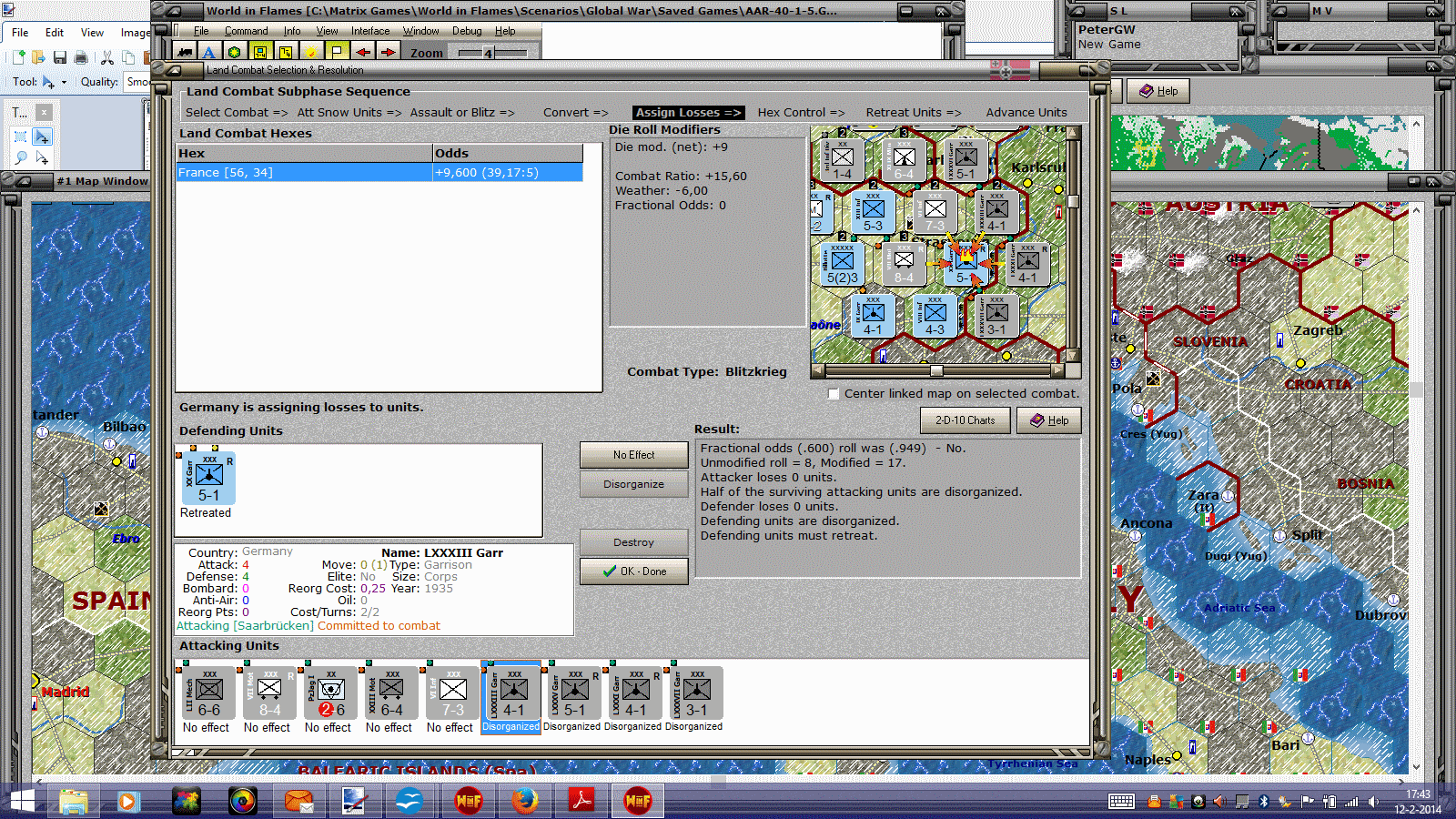
Task: Select the XXIII Mot 6-4 attacking unit
Action: (x=391, y=695)
